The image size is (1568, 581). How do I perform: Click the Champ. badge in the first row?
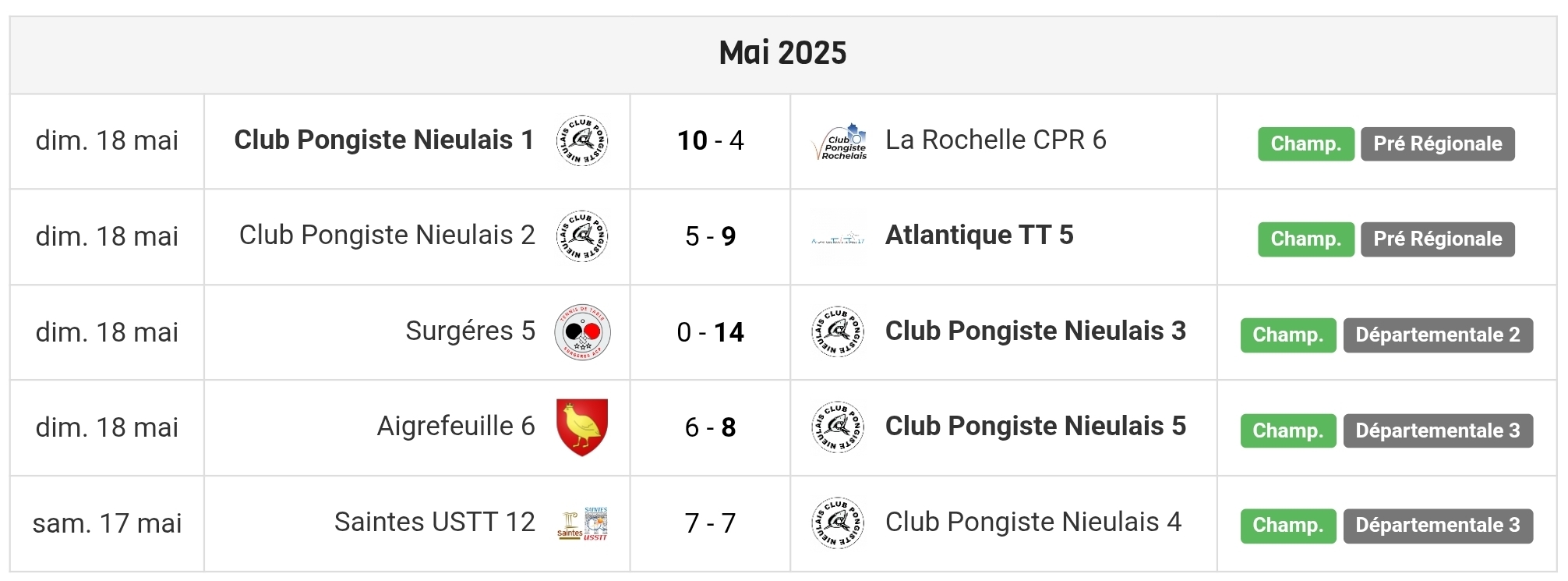coord(1305,144)
